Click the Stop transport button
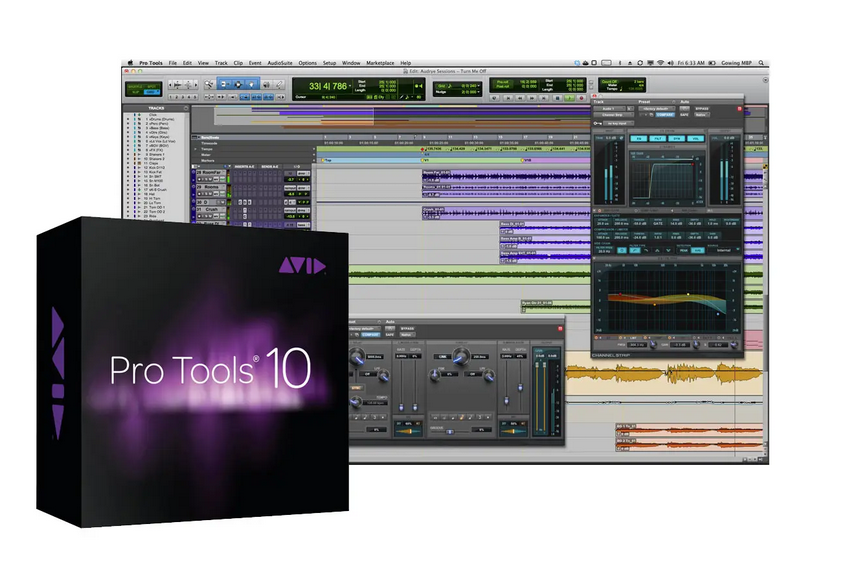 tap(557, 98)
